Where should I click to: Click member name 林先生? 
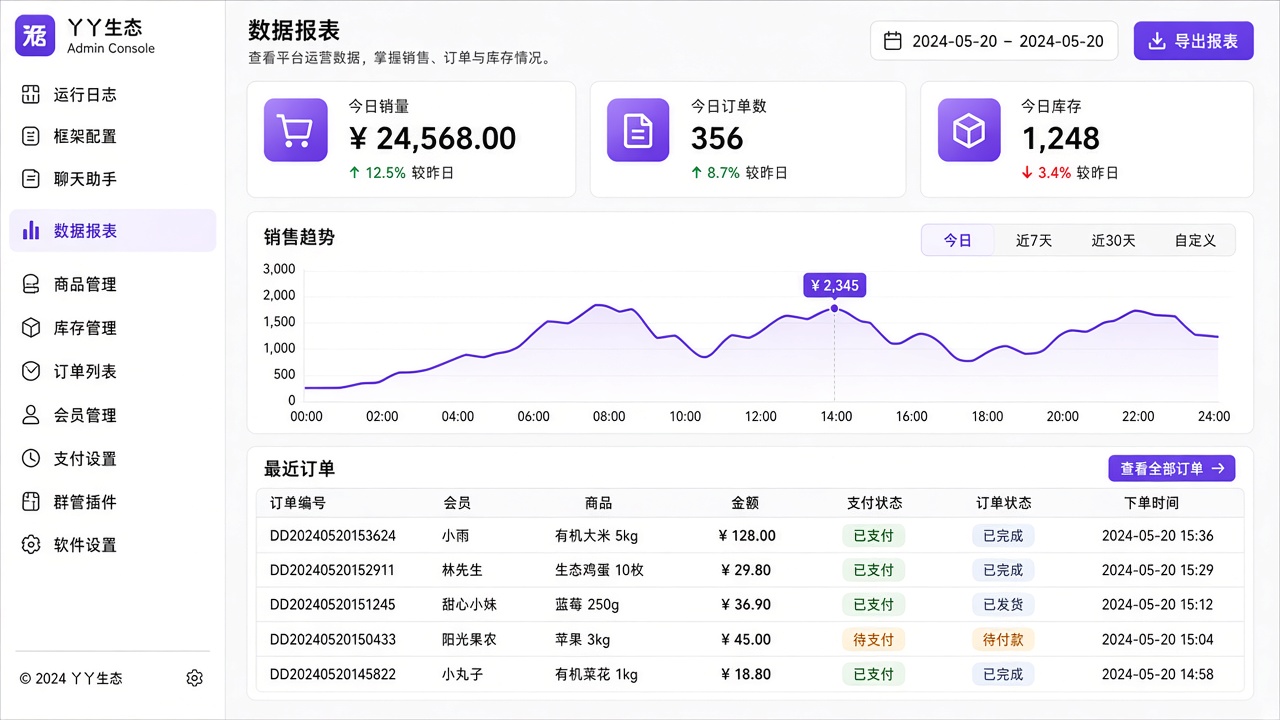(x=462, y=570)
